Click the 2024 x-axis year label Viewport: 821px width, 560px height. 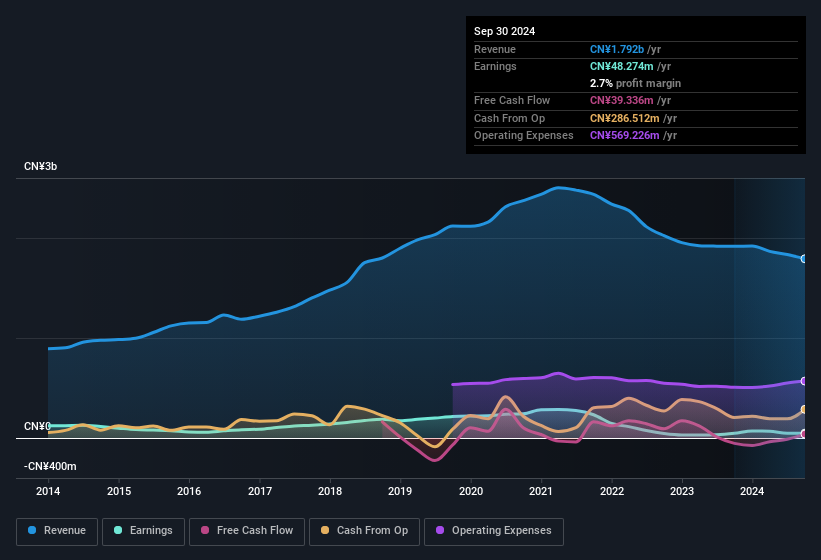752,491
